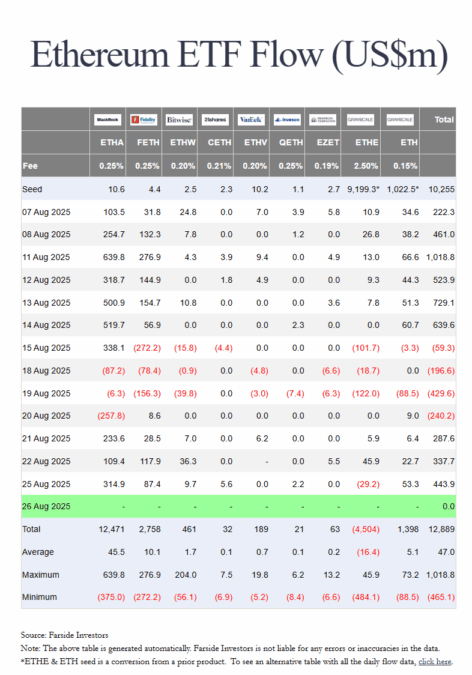Click the 523.9 total value

pyautogui.click(x=444, y=280)
